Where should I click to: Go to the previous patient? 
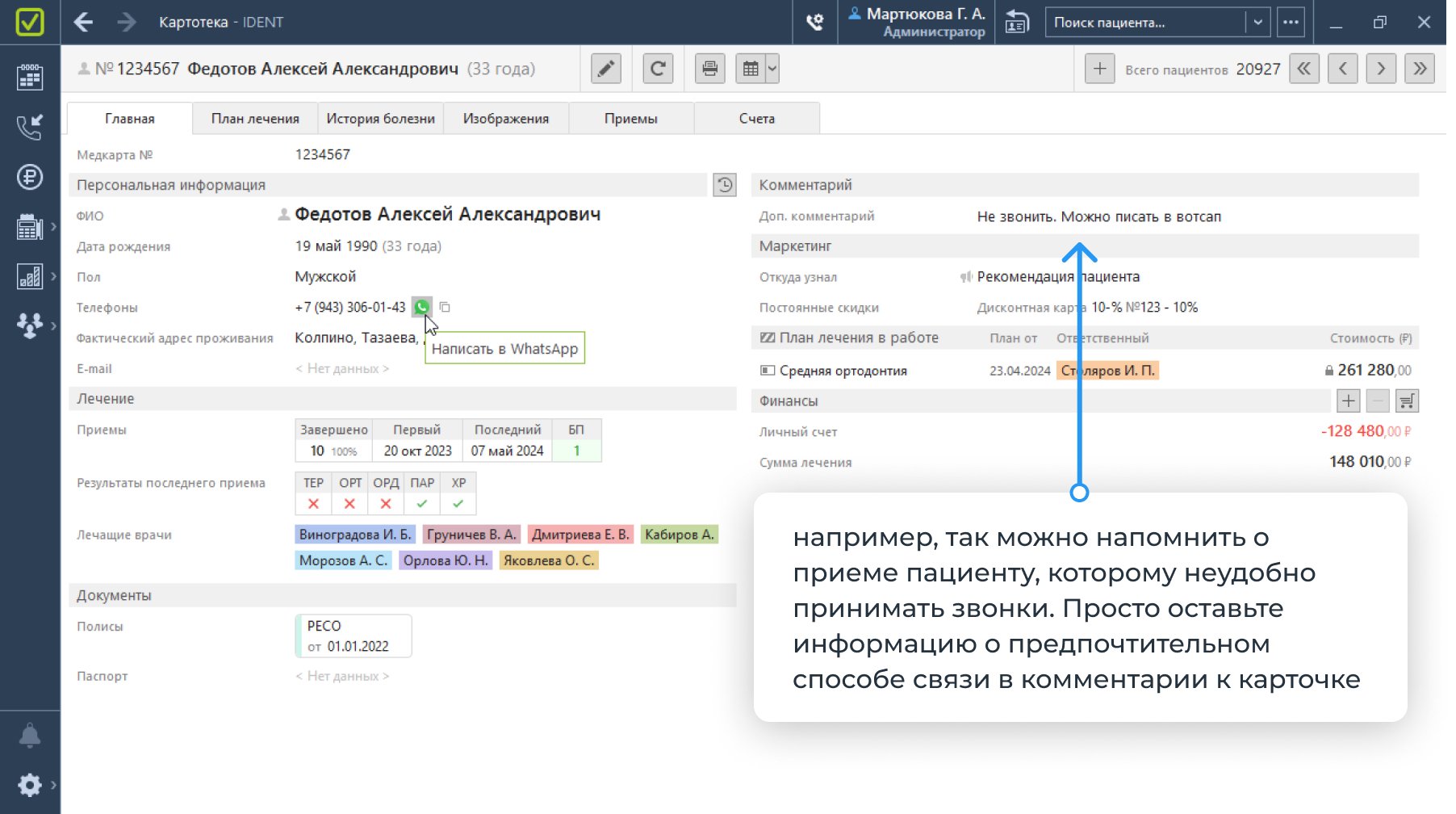tap(1343, 69)
